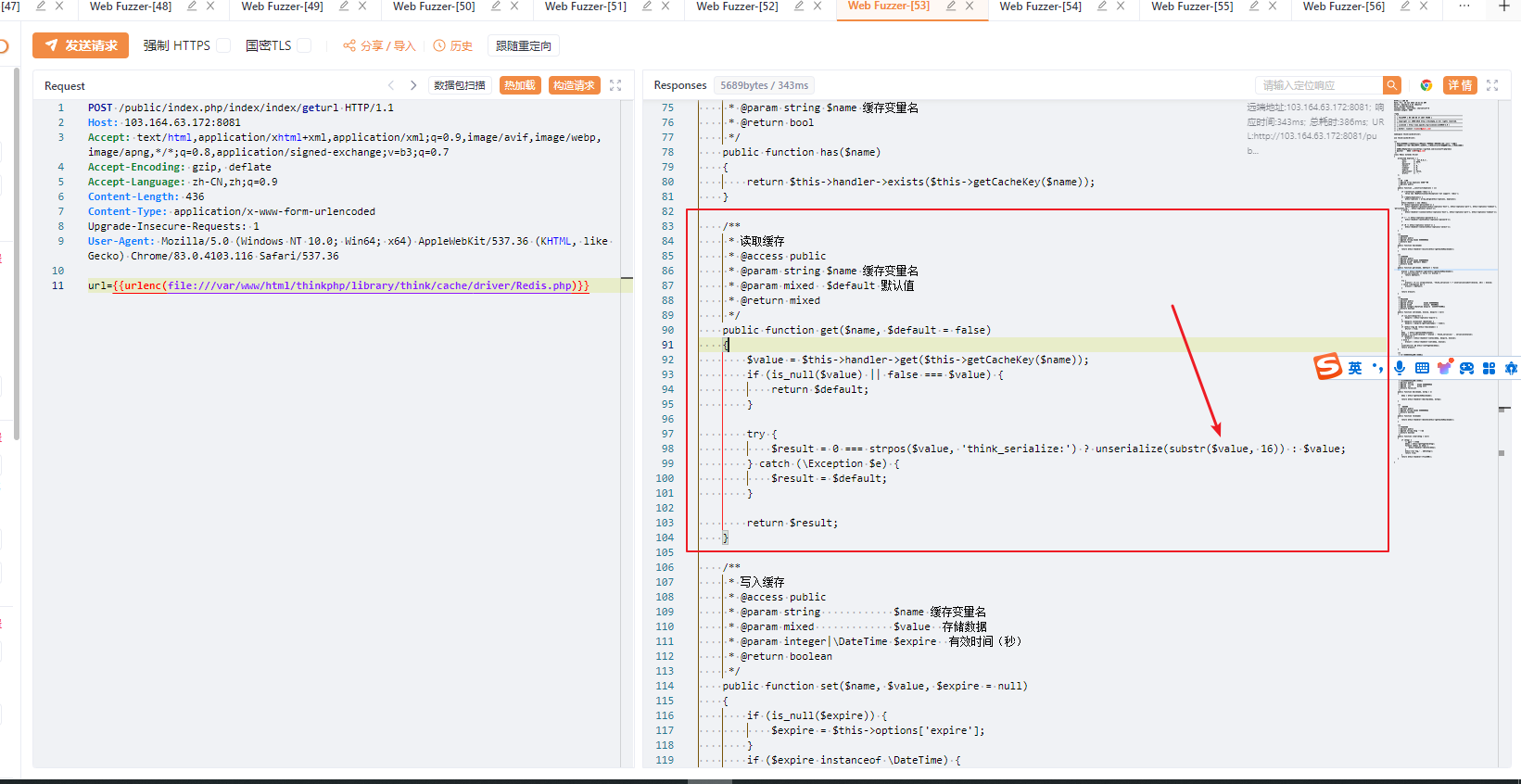Open Sogou soft keyboard icon
This screenshot has width=1521, height=784.
pos(1422,368)
